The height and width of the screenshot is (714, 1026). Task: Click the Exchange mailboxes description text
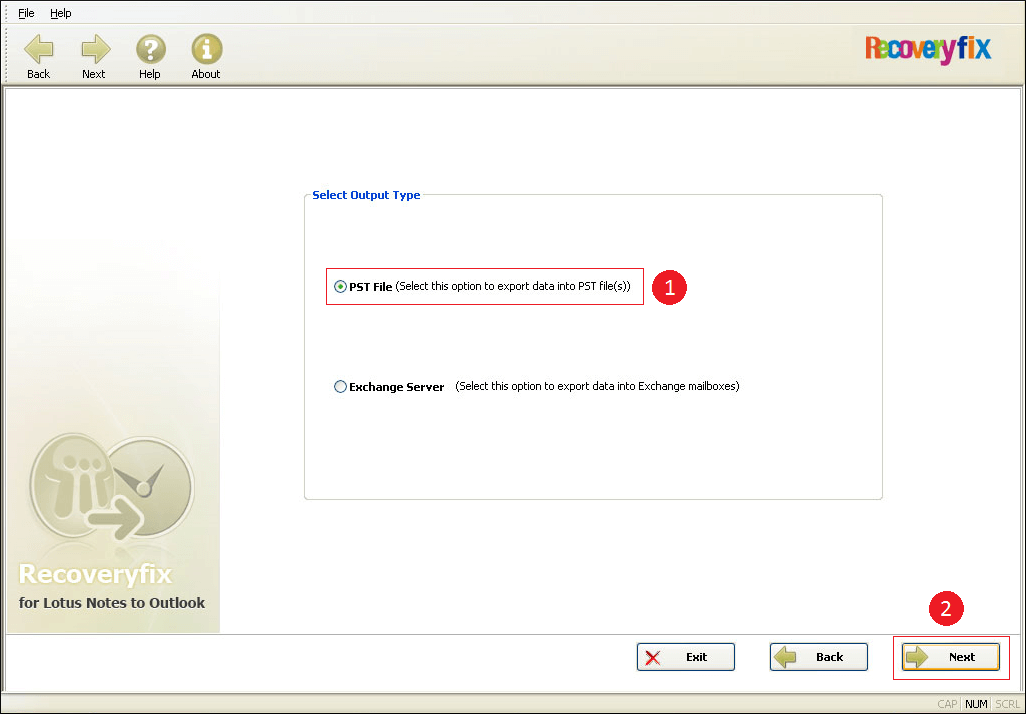pos(597,386)
